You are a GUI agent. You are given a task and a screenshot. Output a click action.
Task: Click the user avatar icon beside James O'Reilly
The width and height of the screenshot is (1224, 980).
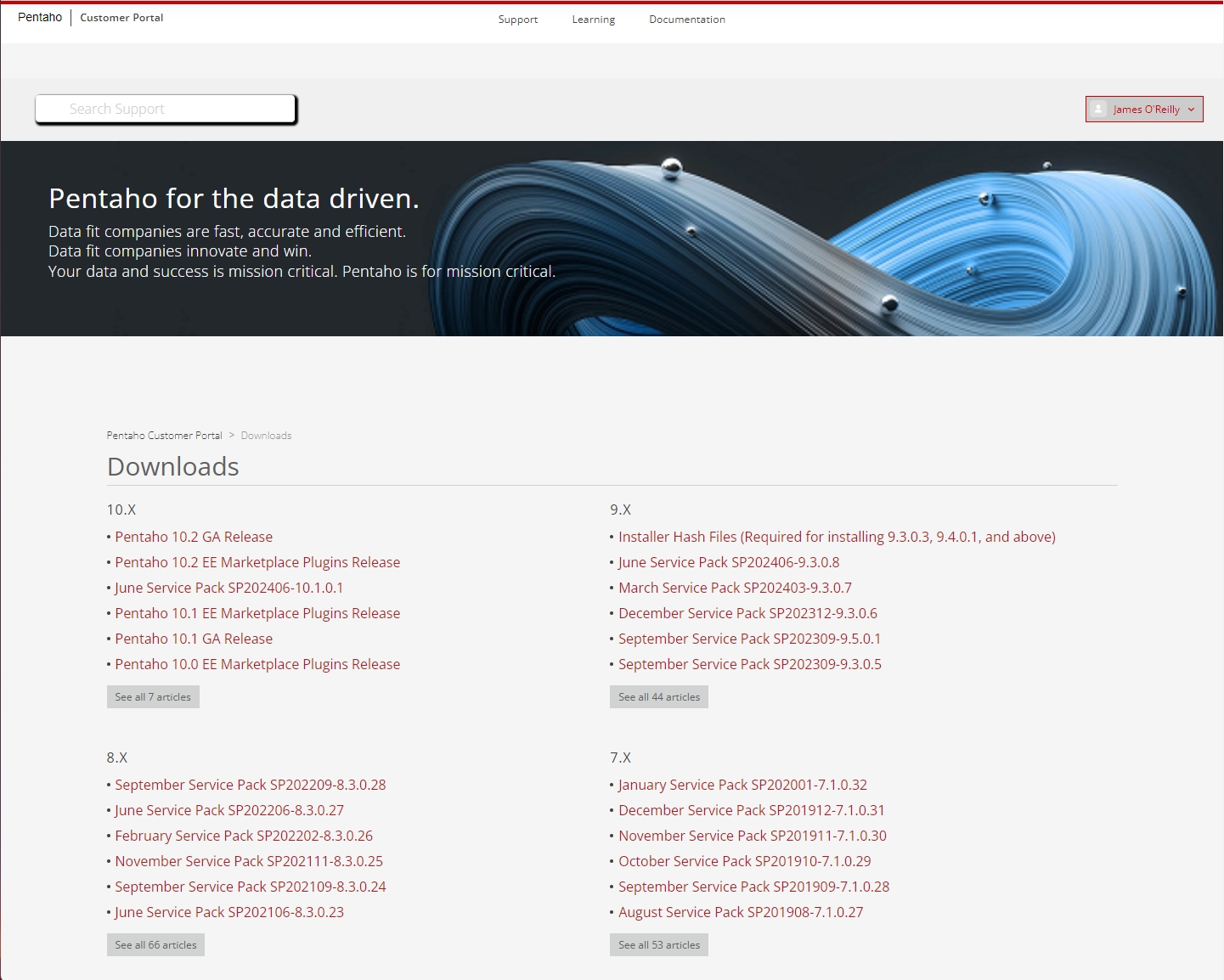click(x=1098, y=110)
